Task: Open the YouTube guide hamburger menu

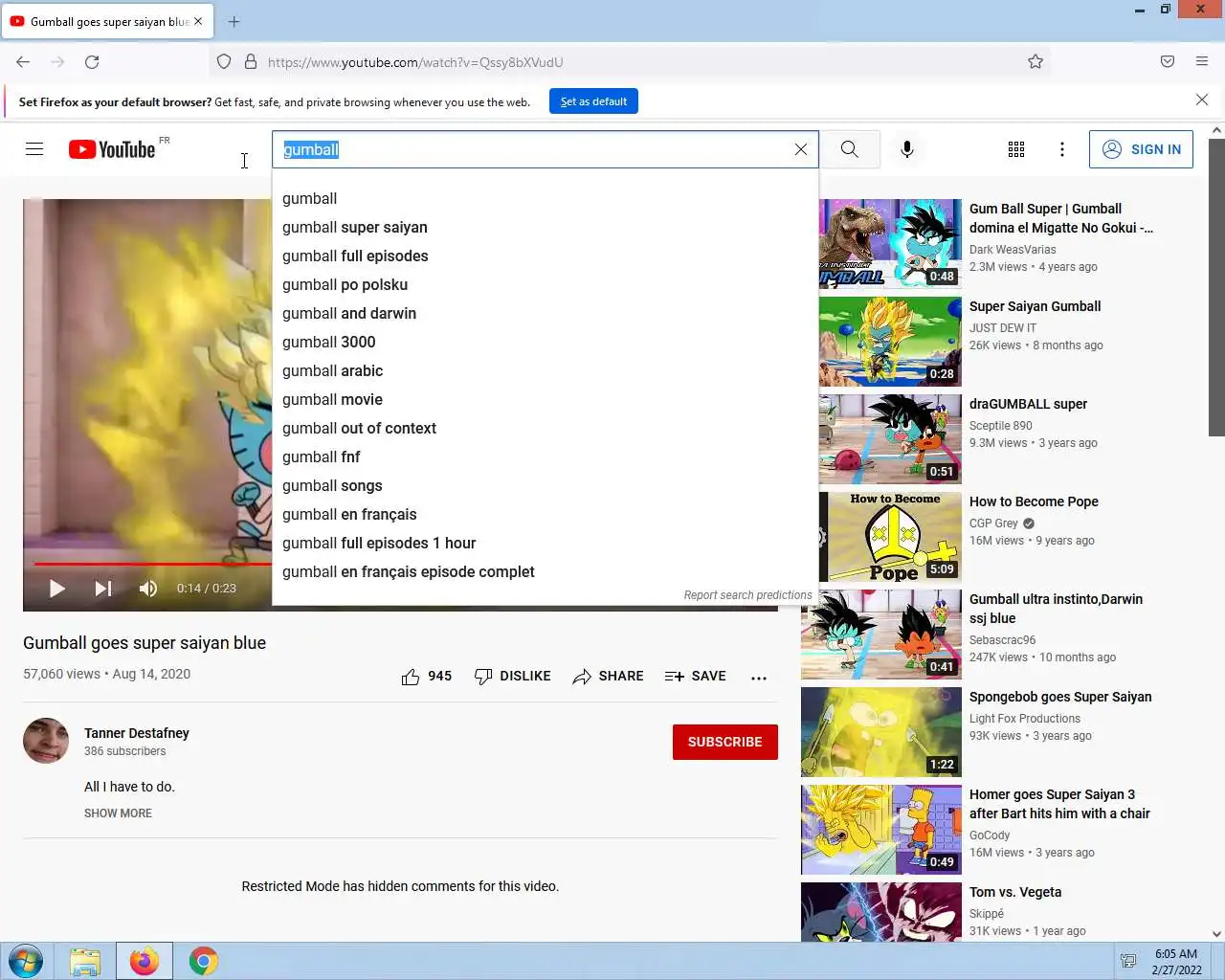Action: point(34,149)
